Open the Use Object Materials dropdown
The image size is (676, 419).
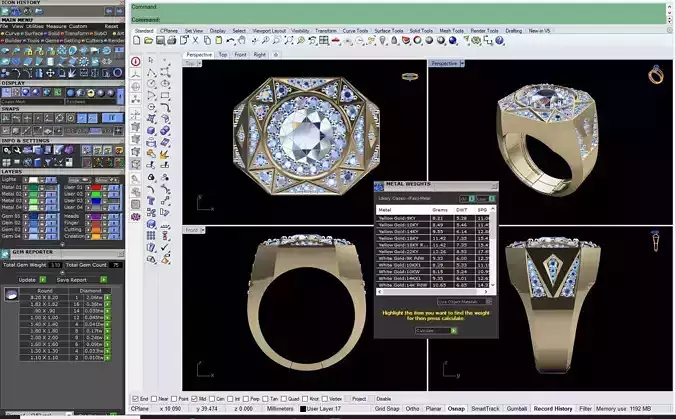point(464,302)
